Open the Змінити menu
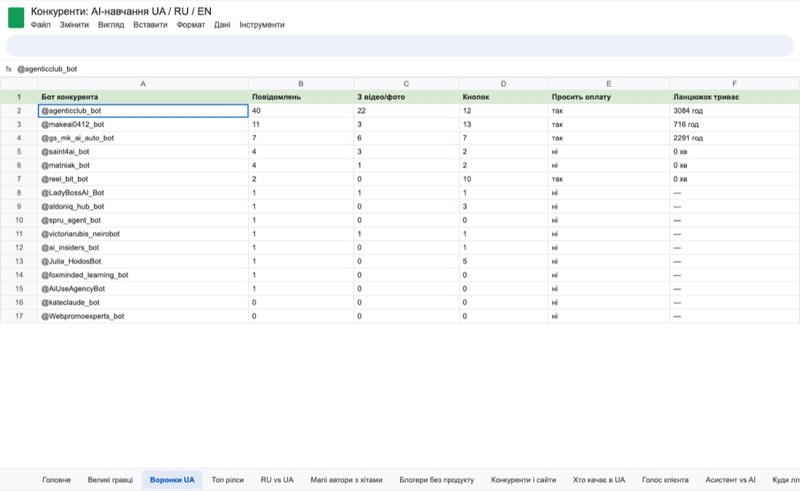Viewport: 800px width, 491px height. pos(74,24)
